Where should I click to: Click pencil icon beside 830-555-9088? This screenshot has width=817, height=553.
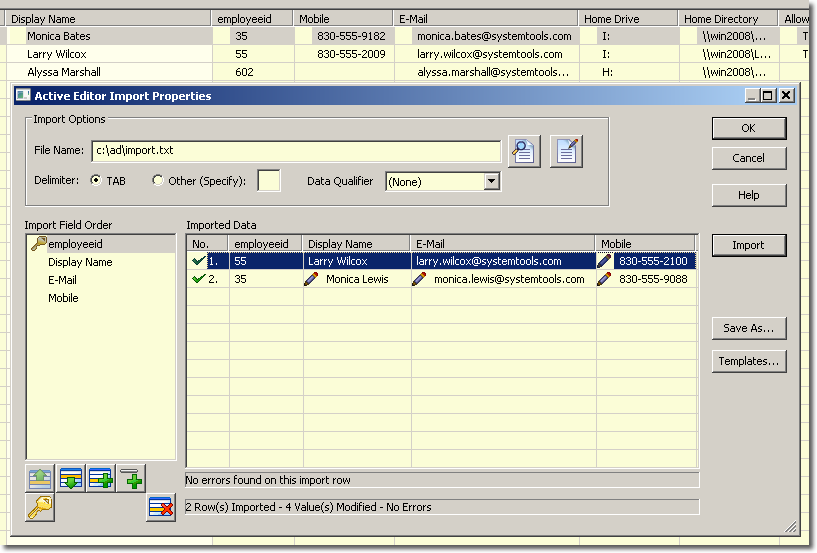[x=604, y=279]
